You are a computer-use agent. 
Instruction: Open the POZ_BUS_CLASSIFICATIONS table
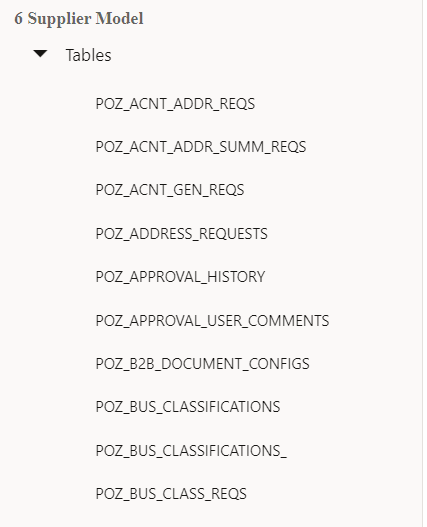pyautogui.click(x=188, y=407)
